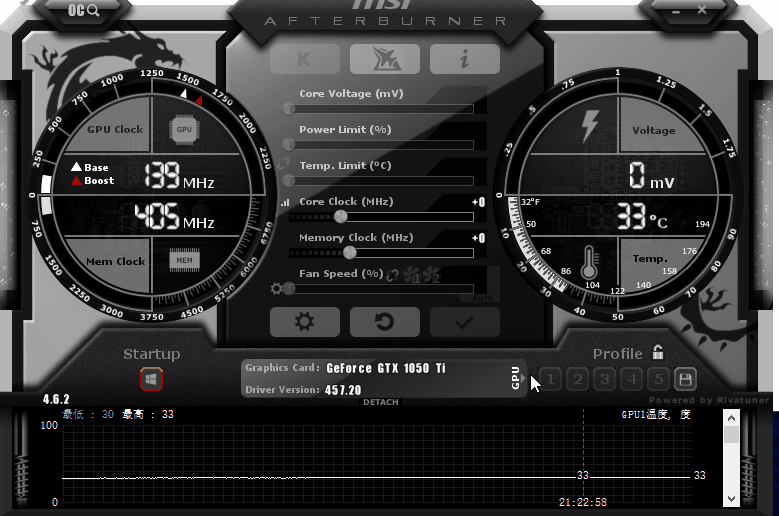Reset settings with the circular arrow button

coord(384,321)
